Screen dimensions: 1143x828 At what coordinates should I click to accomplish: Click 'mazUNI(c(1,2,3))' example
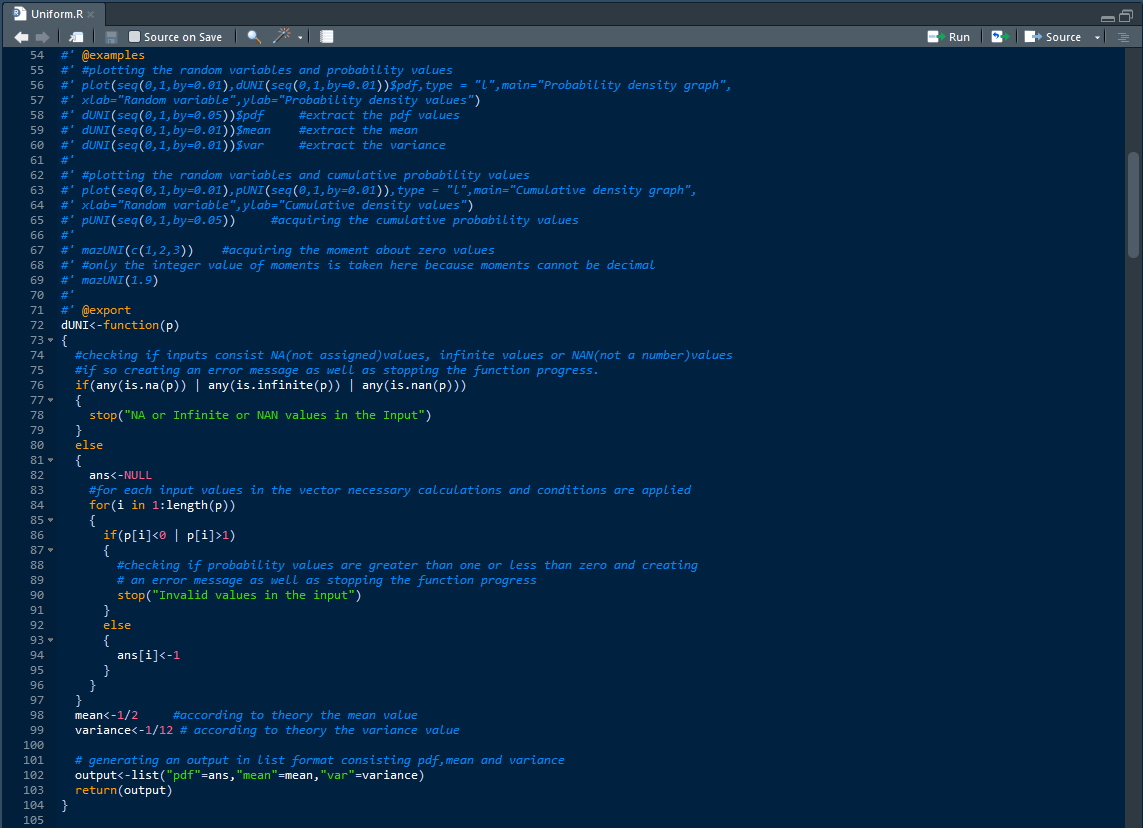(x=137, y=250)
